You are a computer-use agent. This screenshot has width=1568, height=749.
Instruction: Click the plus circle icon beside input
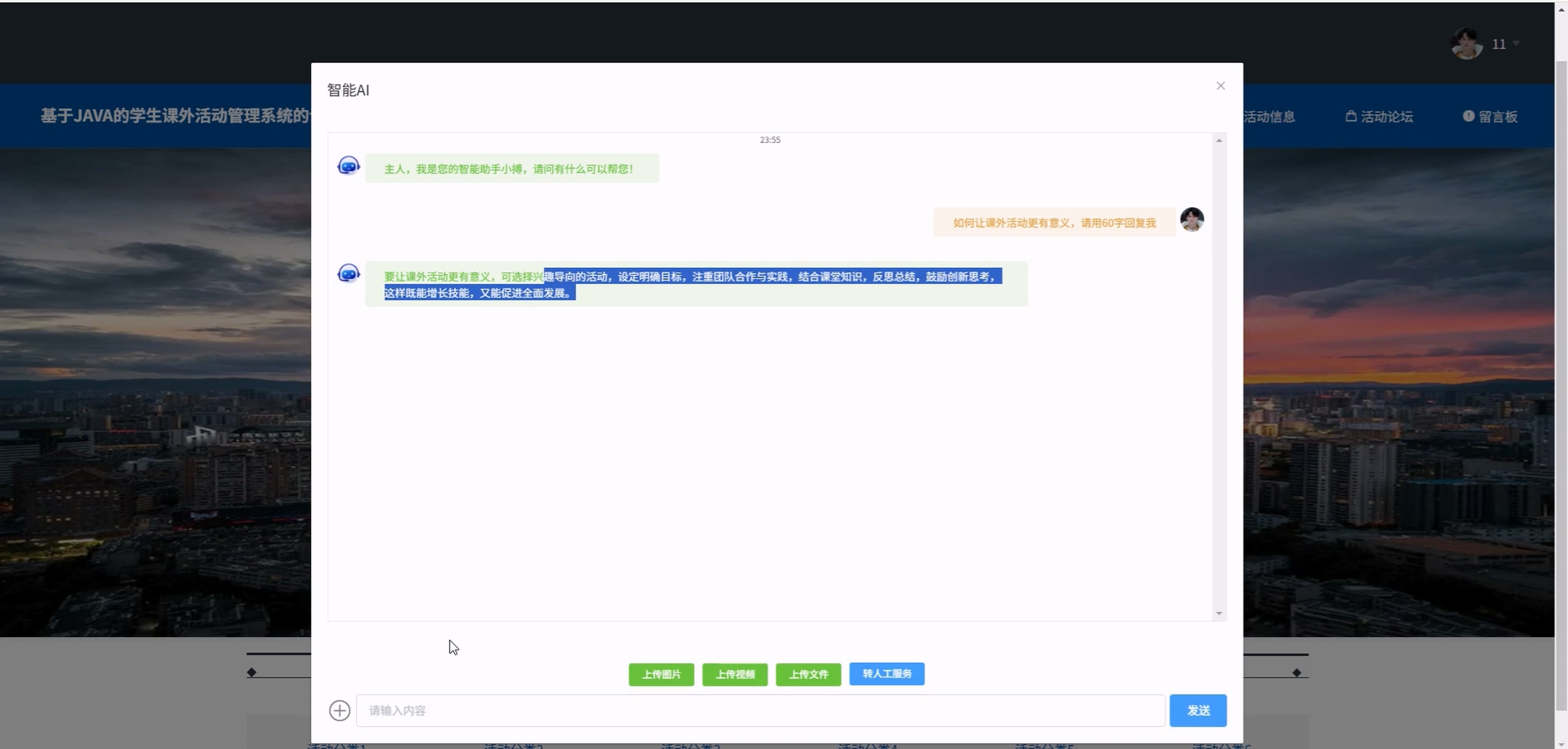[340, 710]
